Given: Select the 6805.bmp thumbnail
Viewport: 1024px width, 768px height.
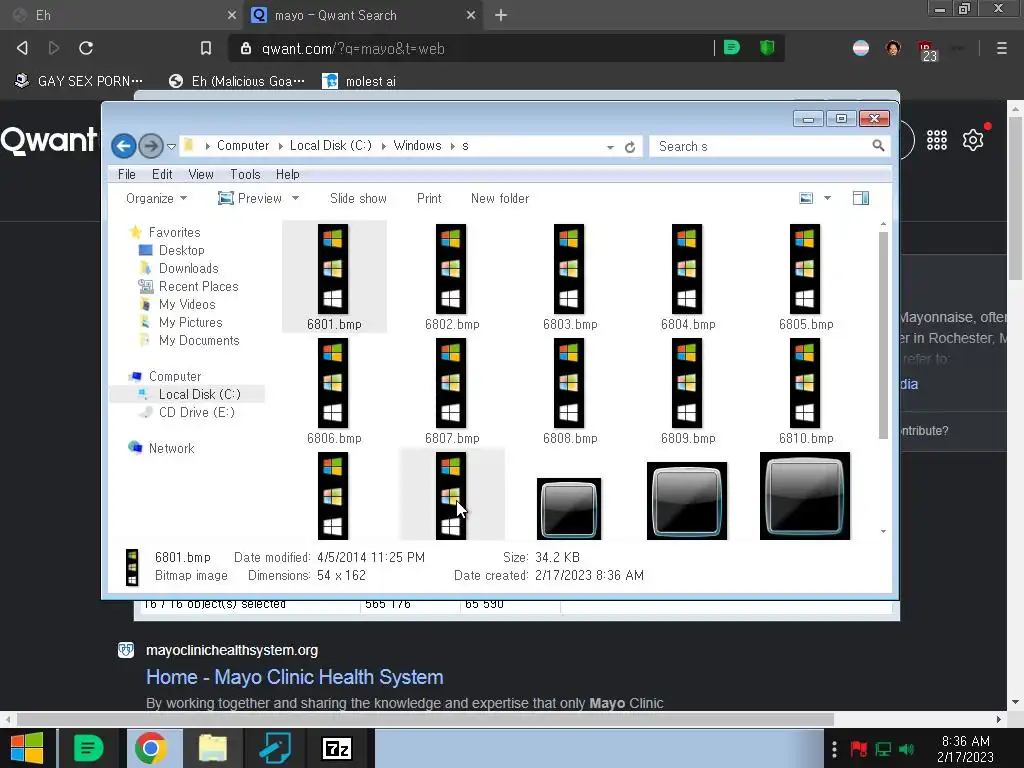Looking at the screenshot, I should [805, 269].
